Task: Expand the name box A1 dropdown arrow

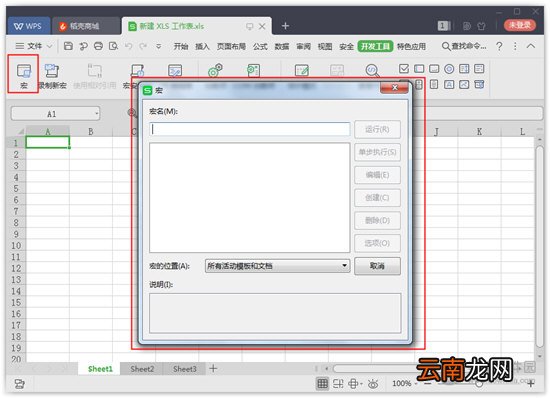Action: (96, 114)
